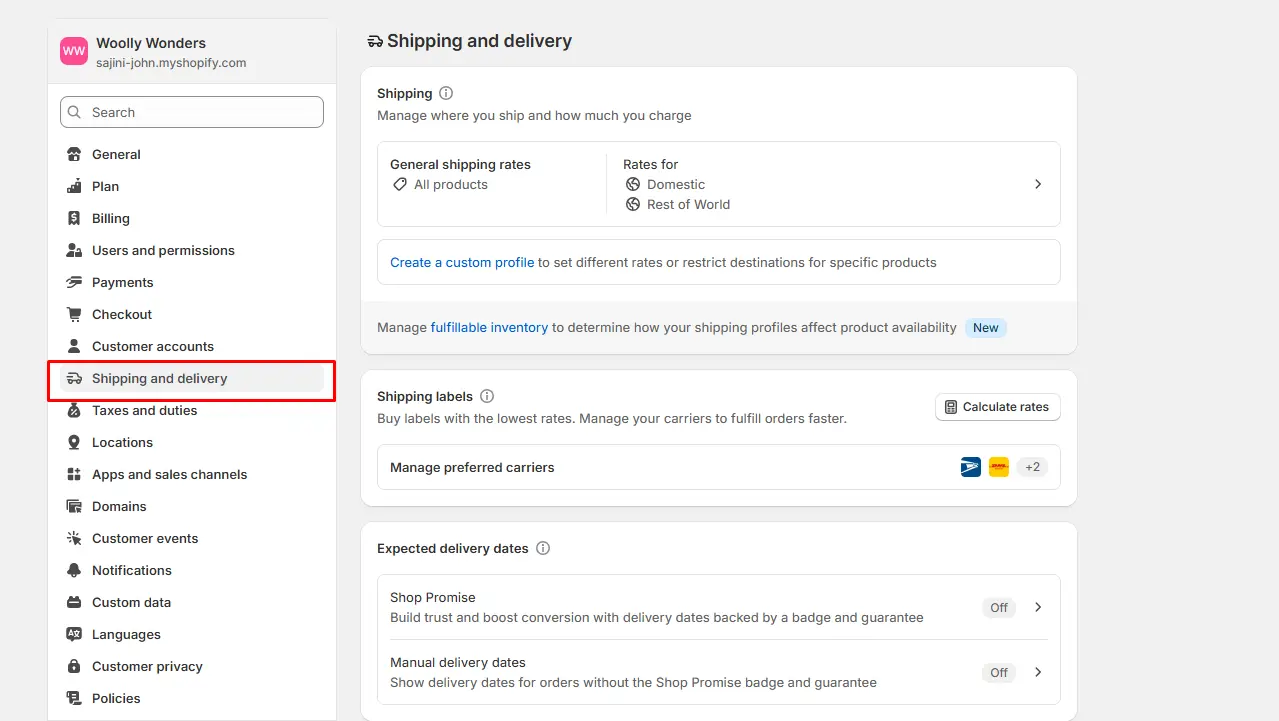Go to the Languages settings page

[191, 634]
